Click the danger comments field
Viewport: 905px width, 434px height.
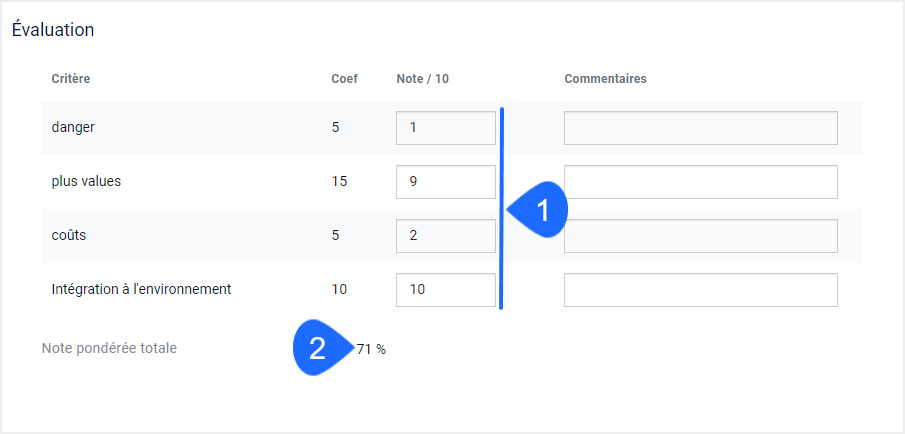tap(701, 128)
